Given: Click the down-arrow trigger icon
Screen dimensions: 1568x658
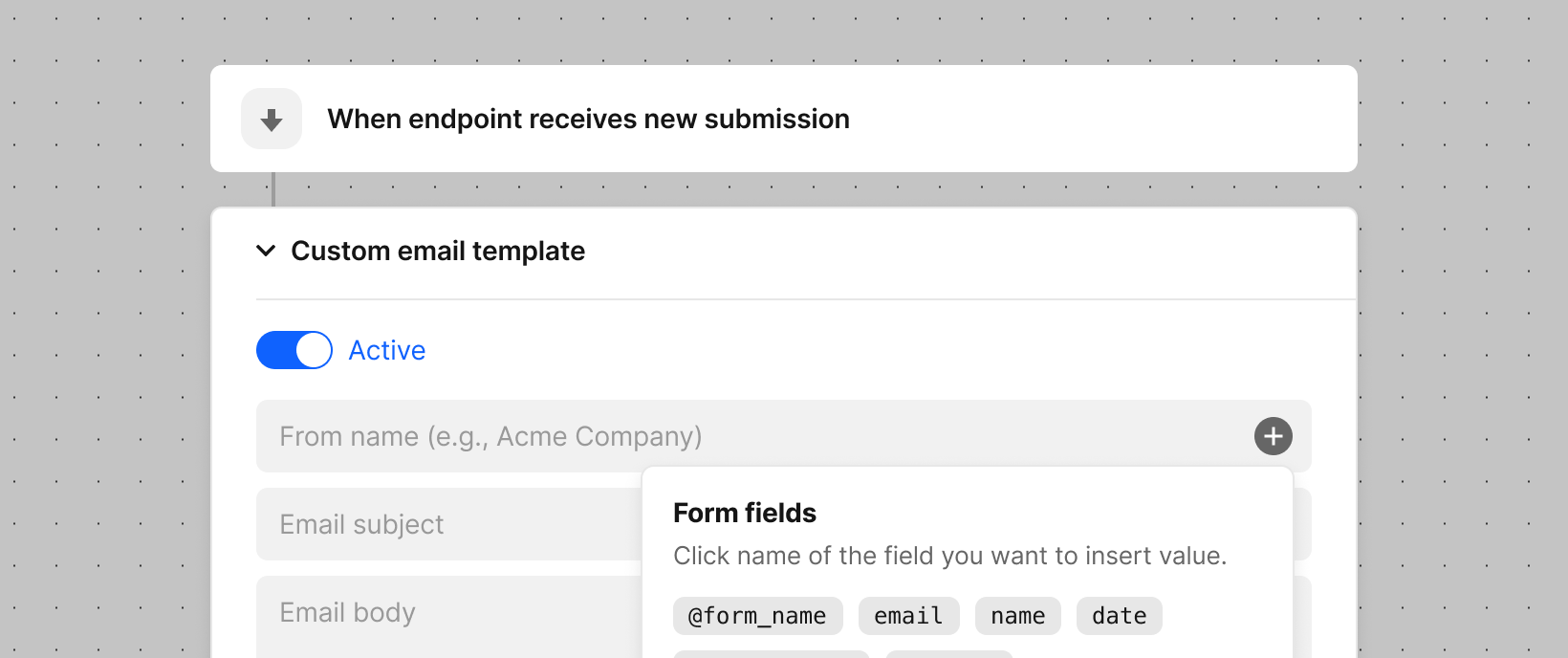Looking at the screenshot, I should click(272, 119).
